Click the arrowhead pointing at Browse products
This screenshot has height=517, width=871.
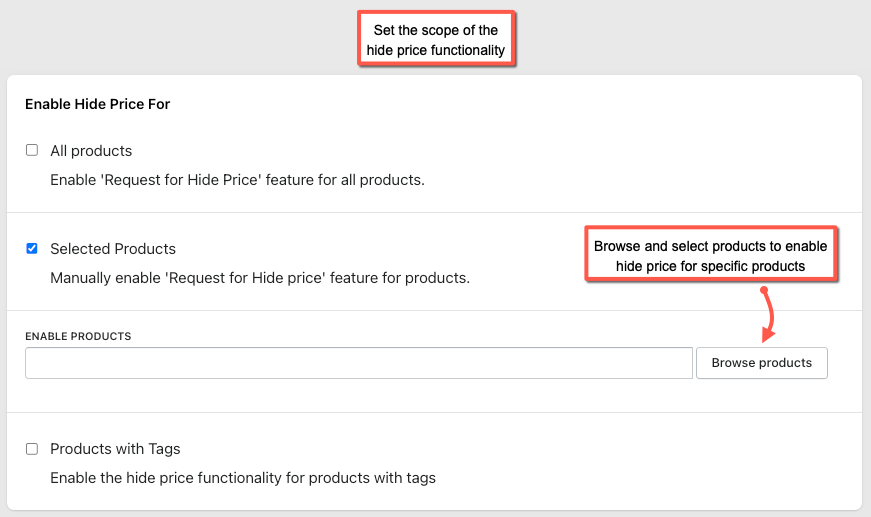768,335
